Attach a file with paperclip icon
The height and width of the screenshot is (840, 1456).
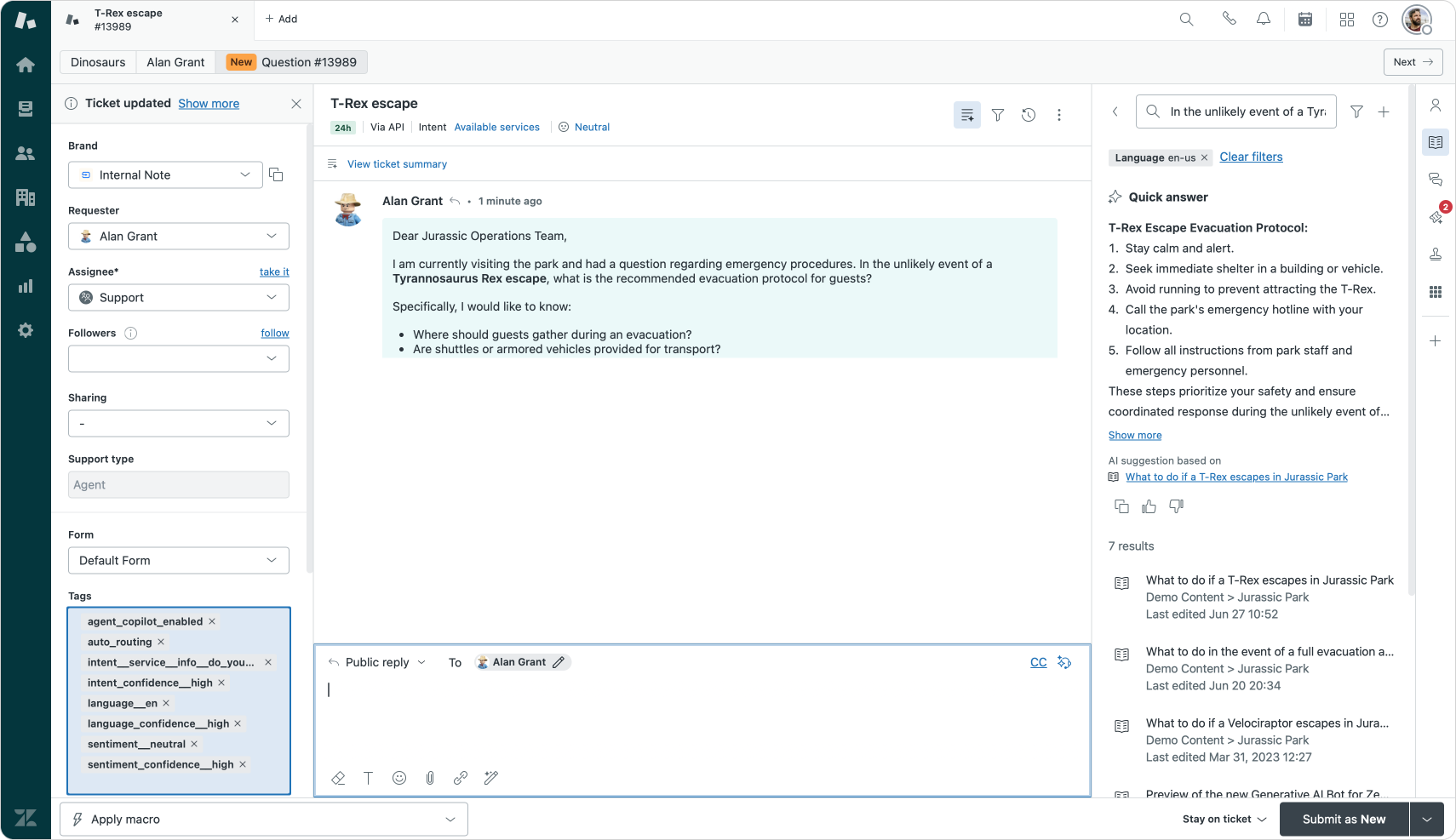tap(430, 778)
